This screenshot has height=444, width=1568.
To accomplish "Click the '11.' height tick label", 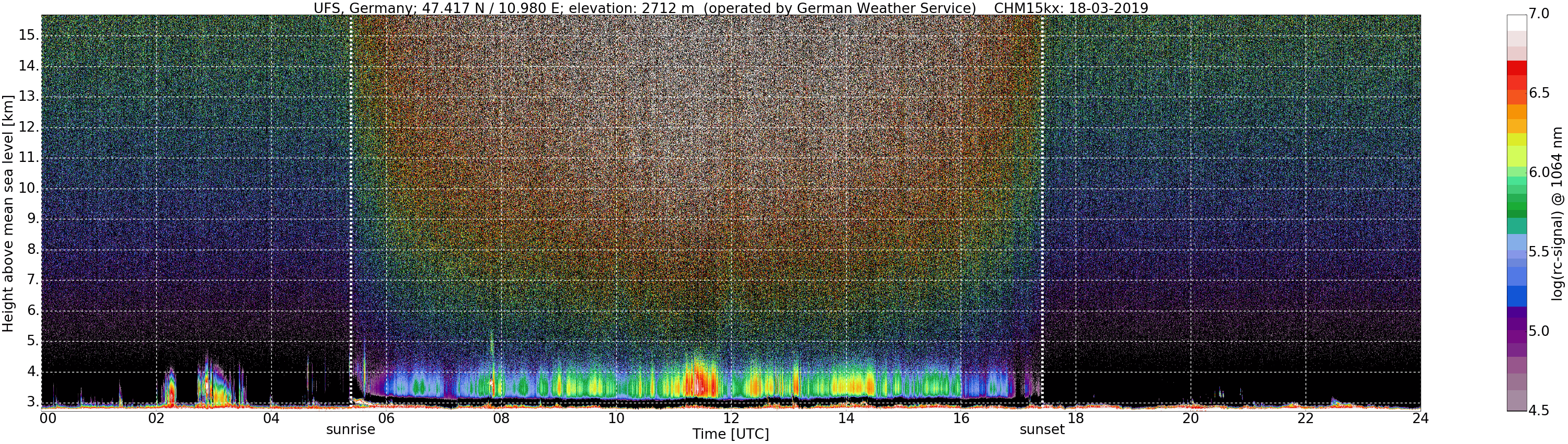I will point(29,158).
